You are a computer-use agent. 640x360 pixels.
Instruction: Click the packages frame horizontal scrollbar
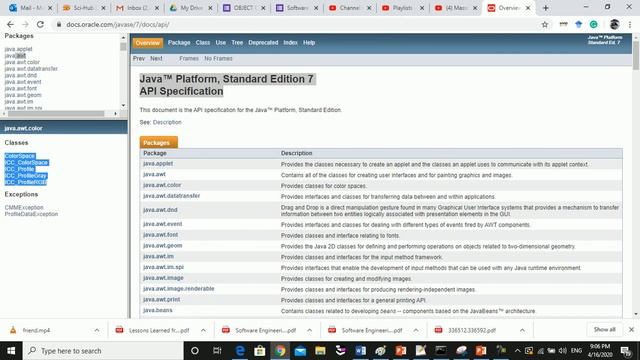(x=56, y=113)
